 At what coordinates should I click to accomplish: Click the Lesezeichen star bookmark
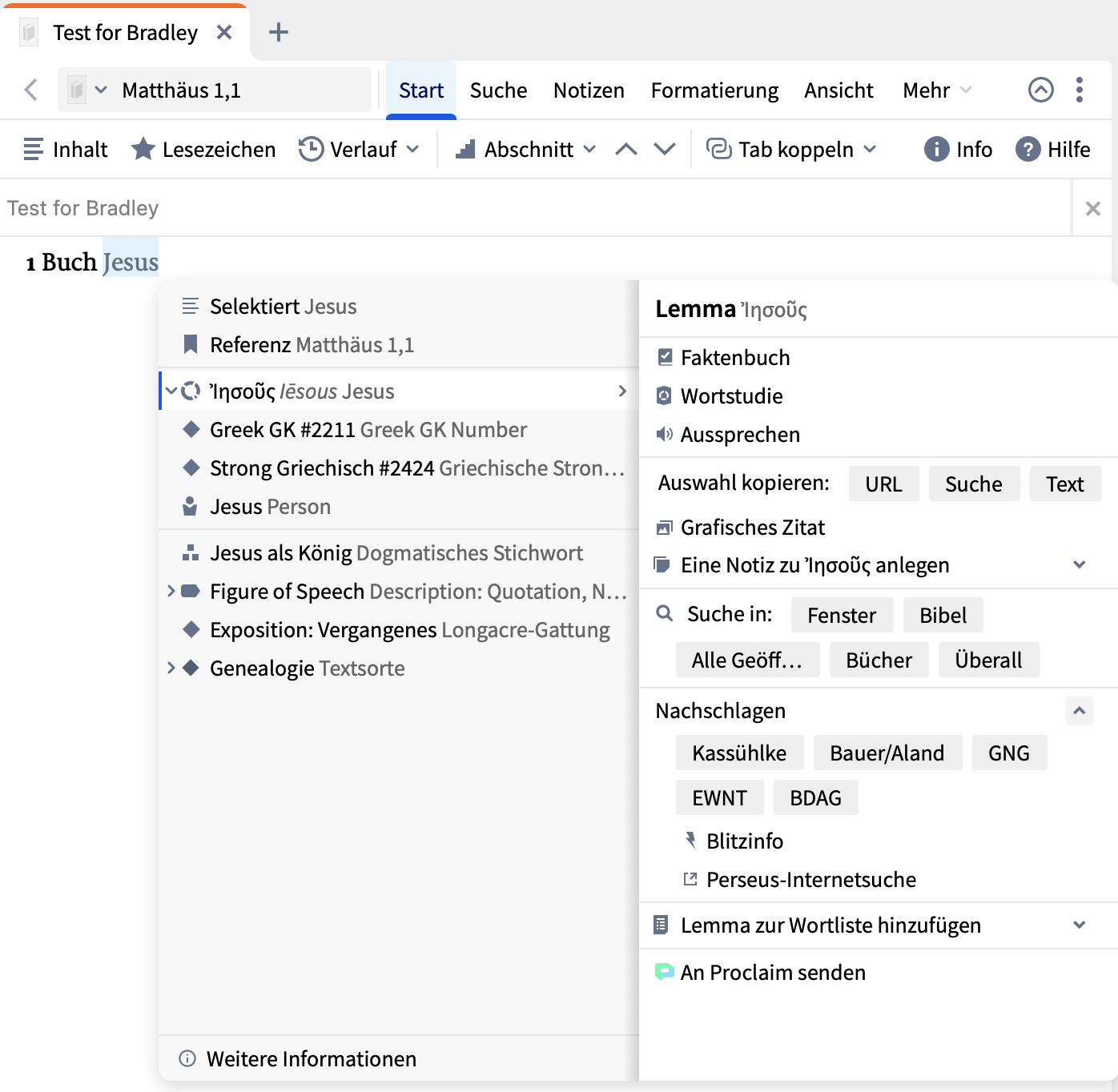(203, 150)
